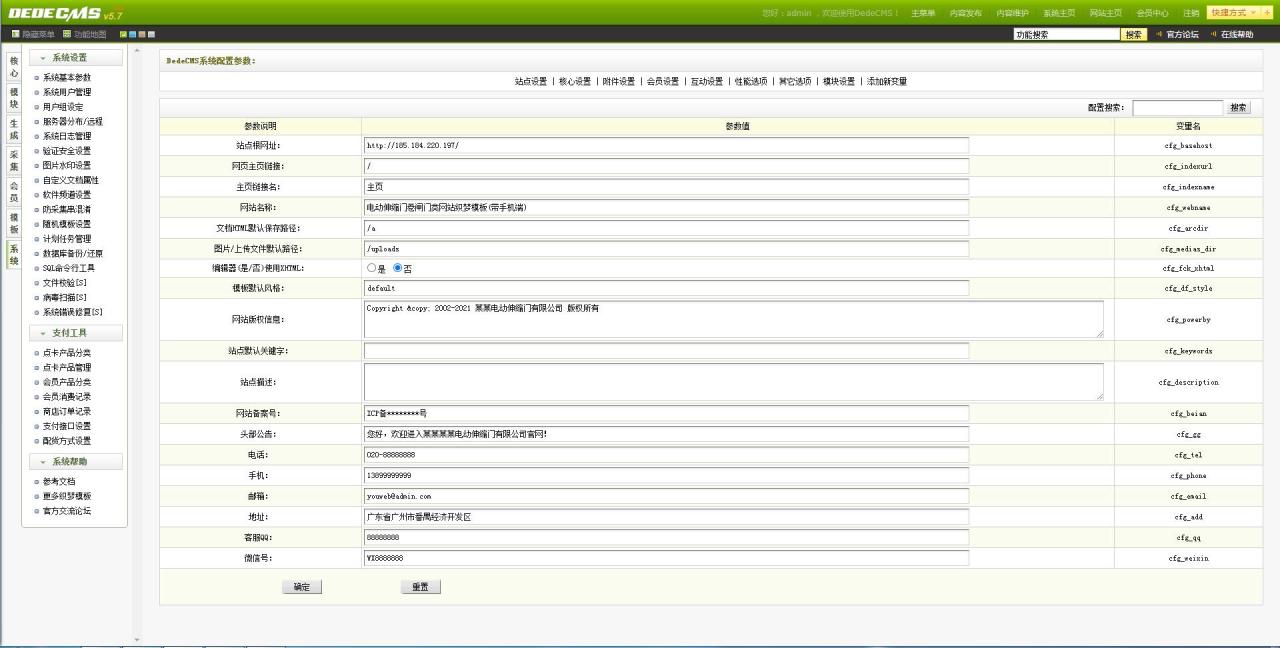Open the 模块设置 config tab
This screenshot has height=648, width=1280.
(x=839, y=81)
